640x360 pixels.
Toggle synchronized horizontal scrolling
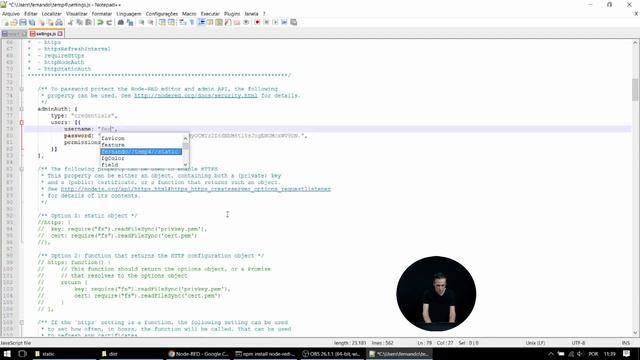pos(171,22)
